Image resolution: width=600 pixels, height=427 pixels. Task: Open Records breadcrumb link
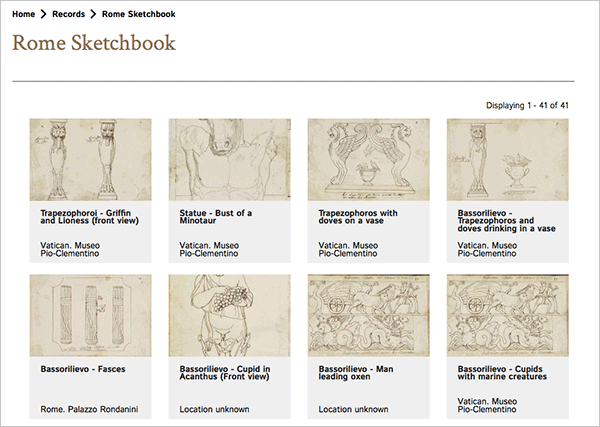(x=68, y=14)
